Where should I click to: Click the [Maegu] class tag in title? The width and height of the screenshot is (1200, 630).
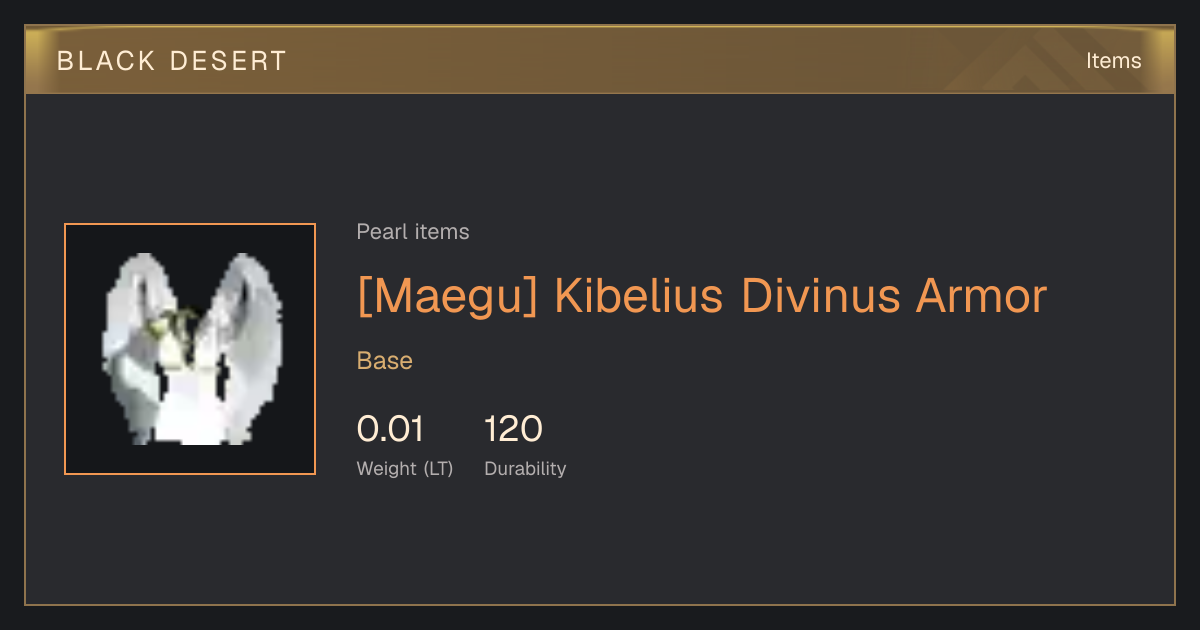[448, 297]
